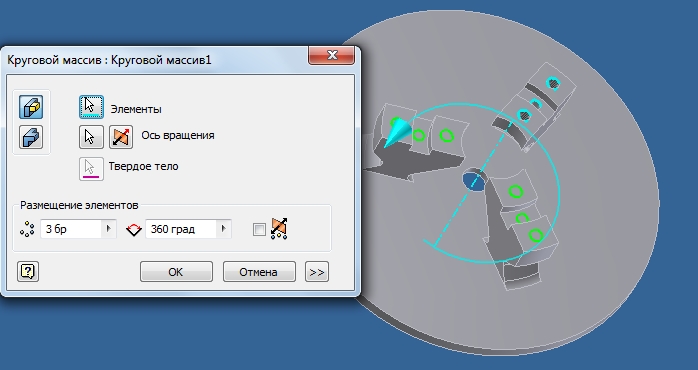Image resolution: width=698 pixels, height=370 pixels.
Task: Click the Ось вращения label
Action: (178, 135)
